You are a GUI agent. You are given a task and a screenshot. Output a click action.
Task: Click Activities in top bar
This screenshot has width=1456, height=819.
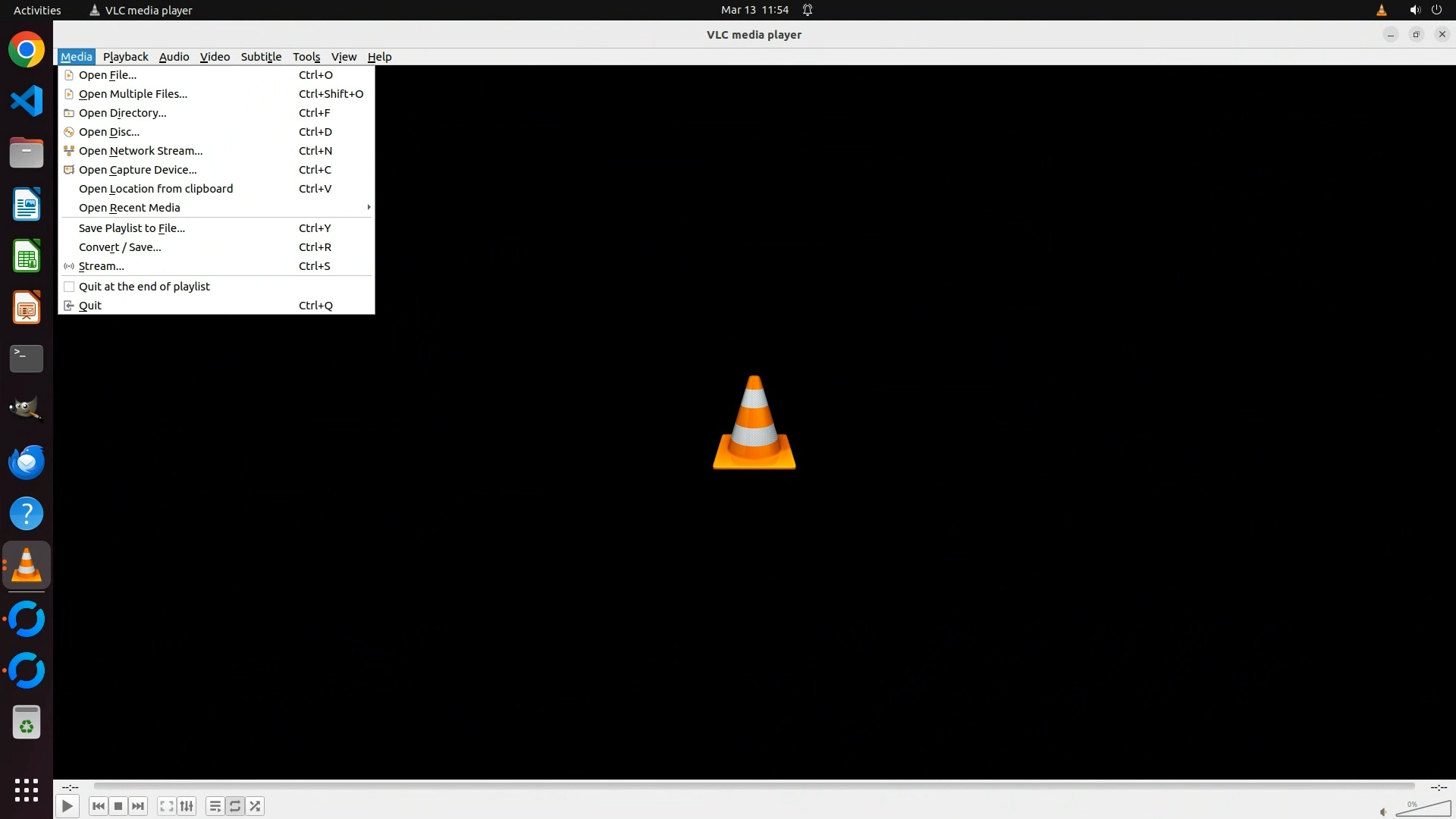click(x=37, y=10)
